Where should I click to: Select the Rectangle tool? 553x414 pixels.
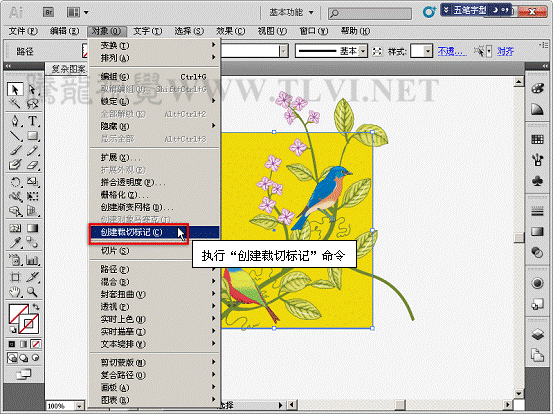click(32, 136)
